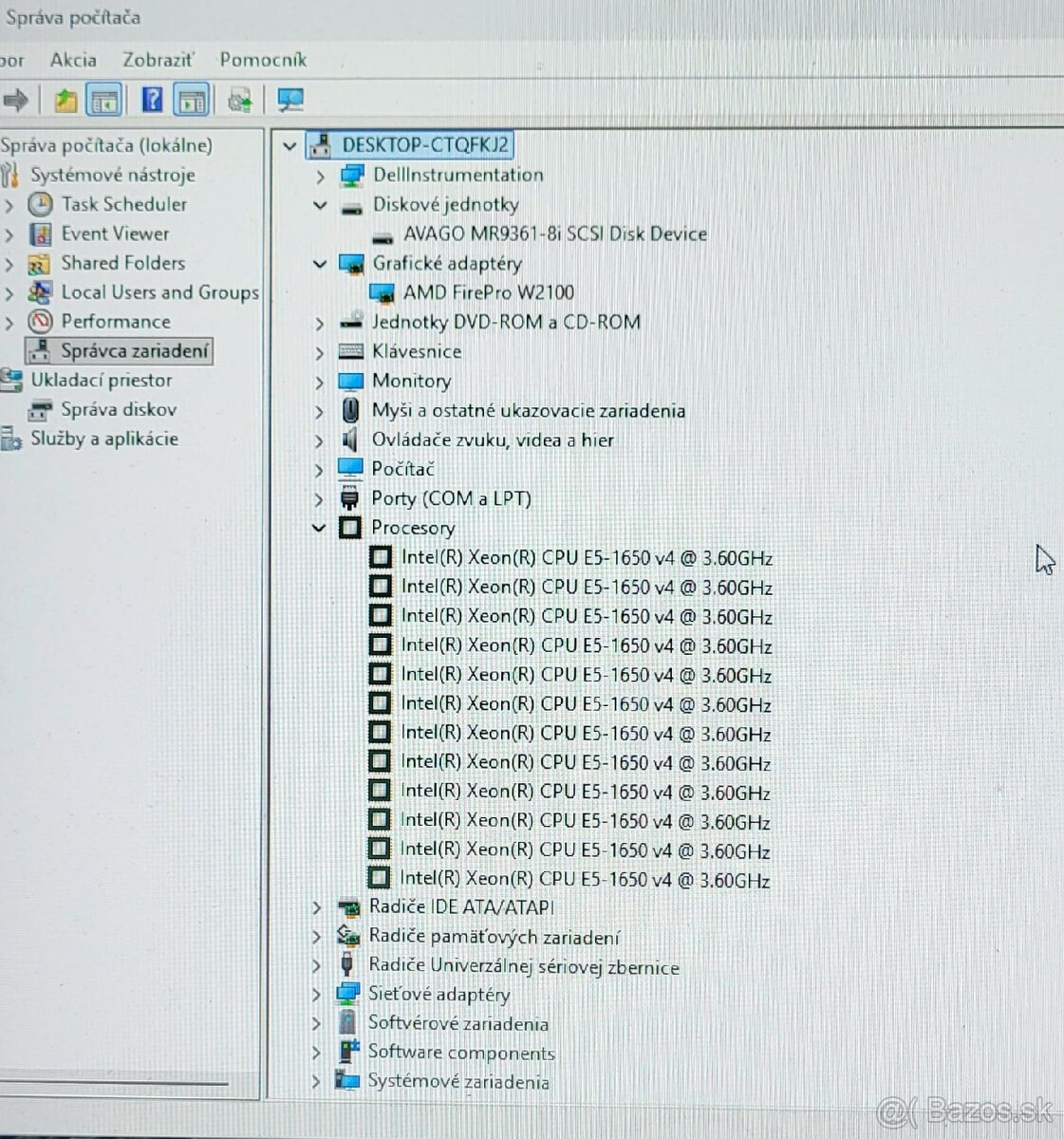Open the Akcia menu
This screenshot has width=1064, height=1139.
[73, 59]
